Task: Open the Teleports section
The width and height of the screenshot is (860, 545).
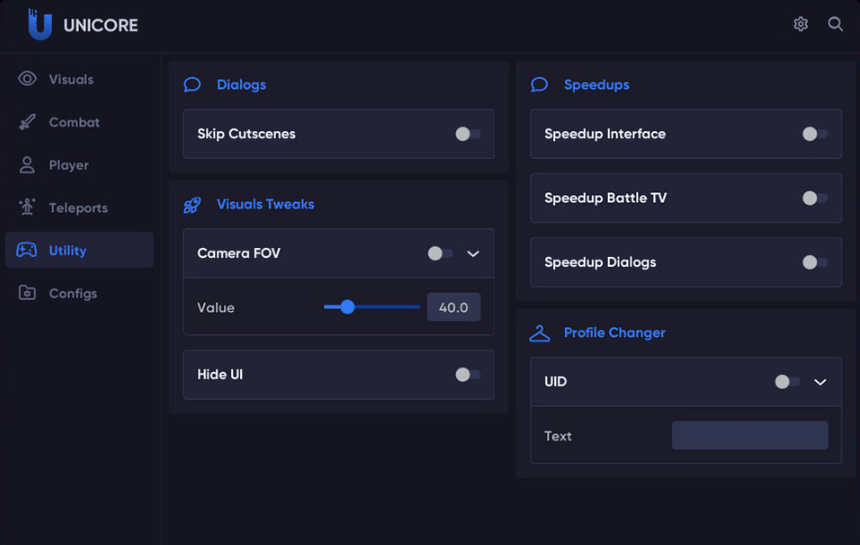Action: pyautogui.click(x=80, y=207)
